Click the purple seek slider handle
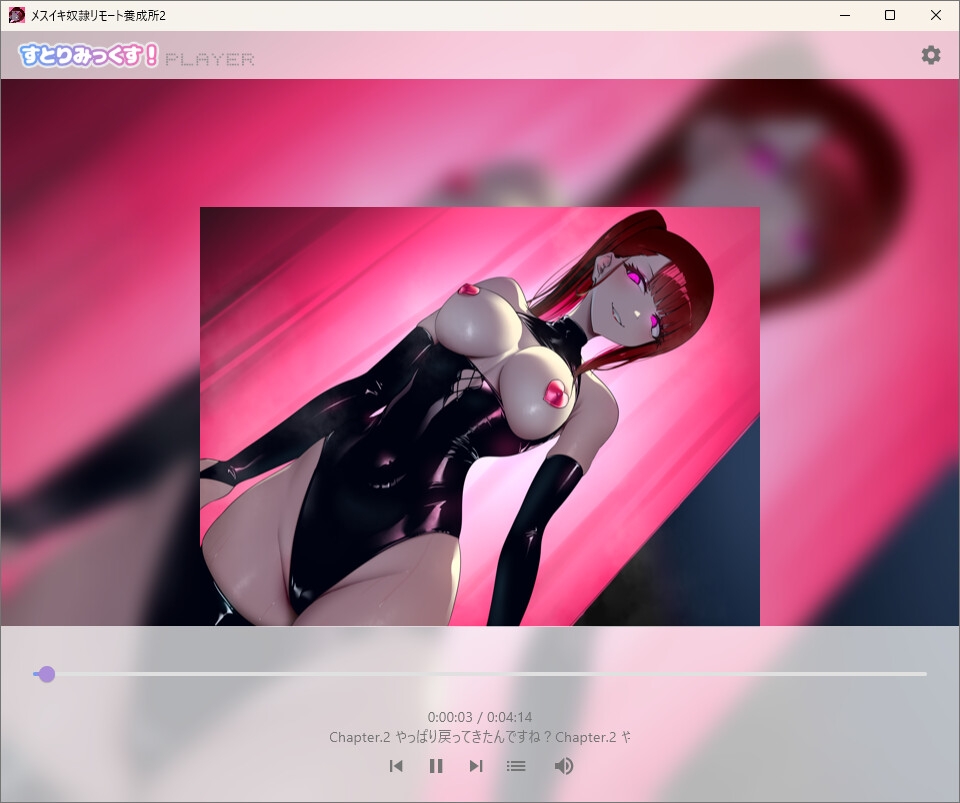 pyautogui.click(x=47, y=674)
